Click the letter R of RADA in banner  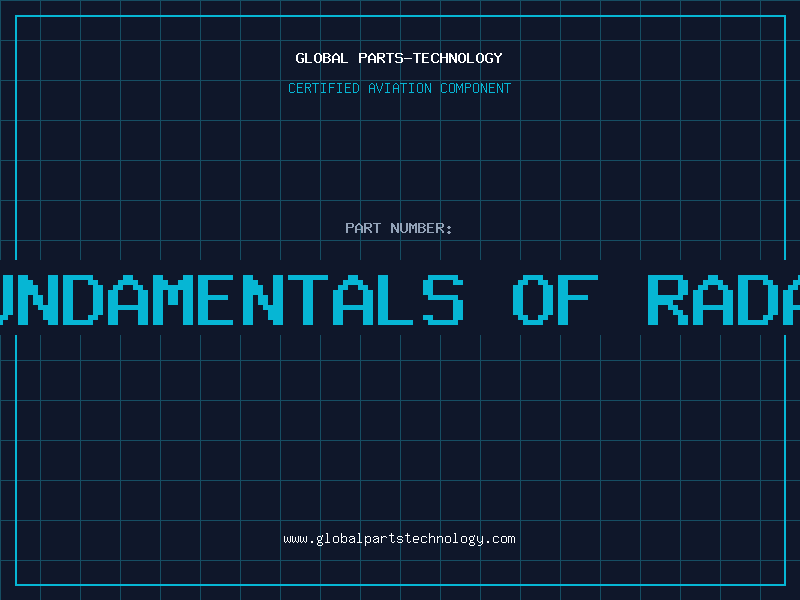click(668, 298)
